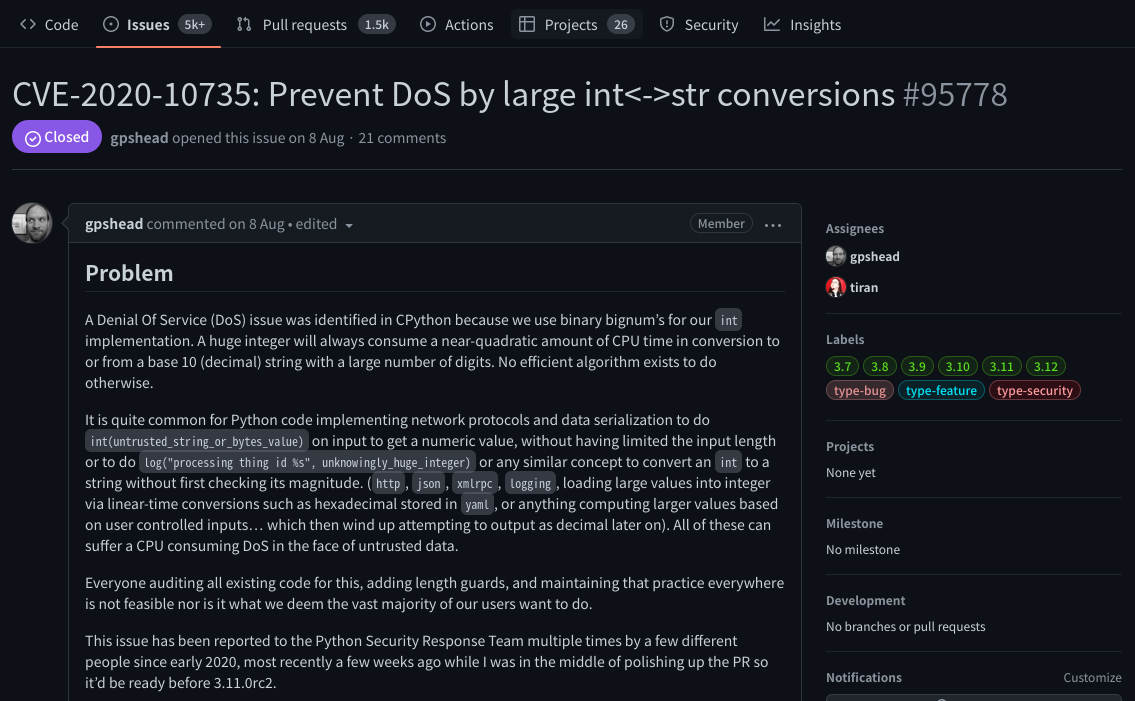Click gpshead avatar beside the comment

coord(32,223)
